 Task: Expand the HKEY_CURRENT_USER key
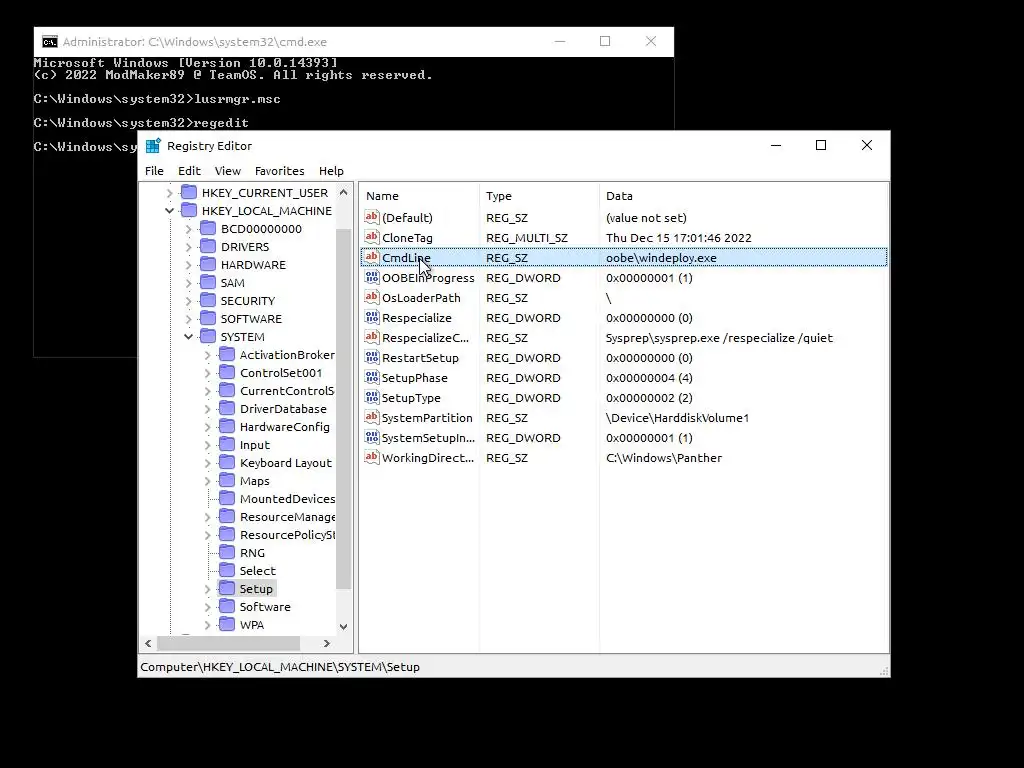click(x=170, y=193)
